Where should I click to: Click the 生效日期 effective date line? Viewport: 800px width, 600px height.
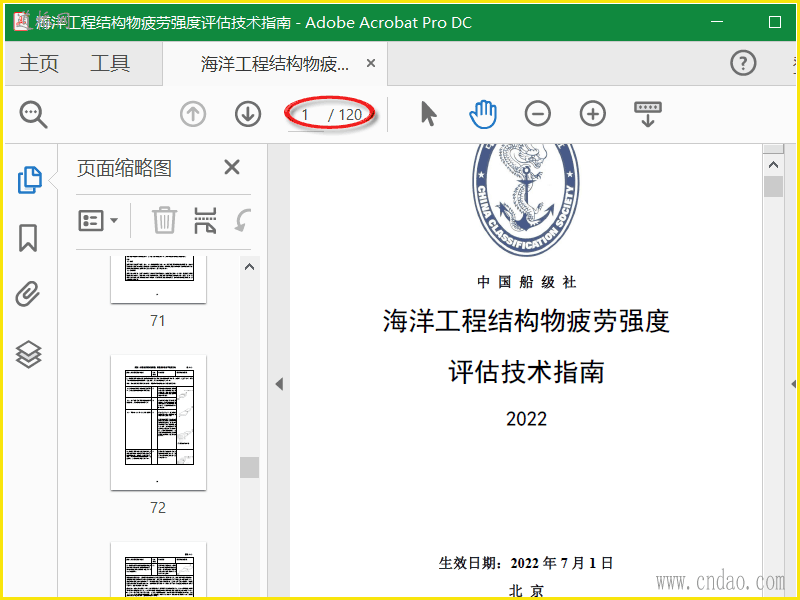[526, 563]
